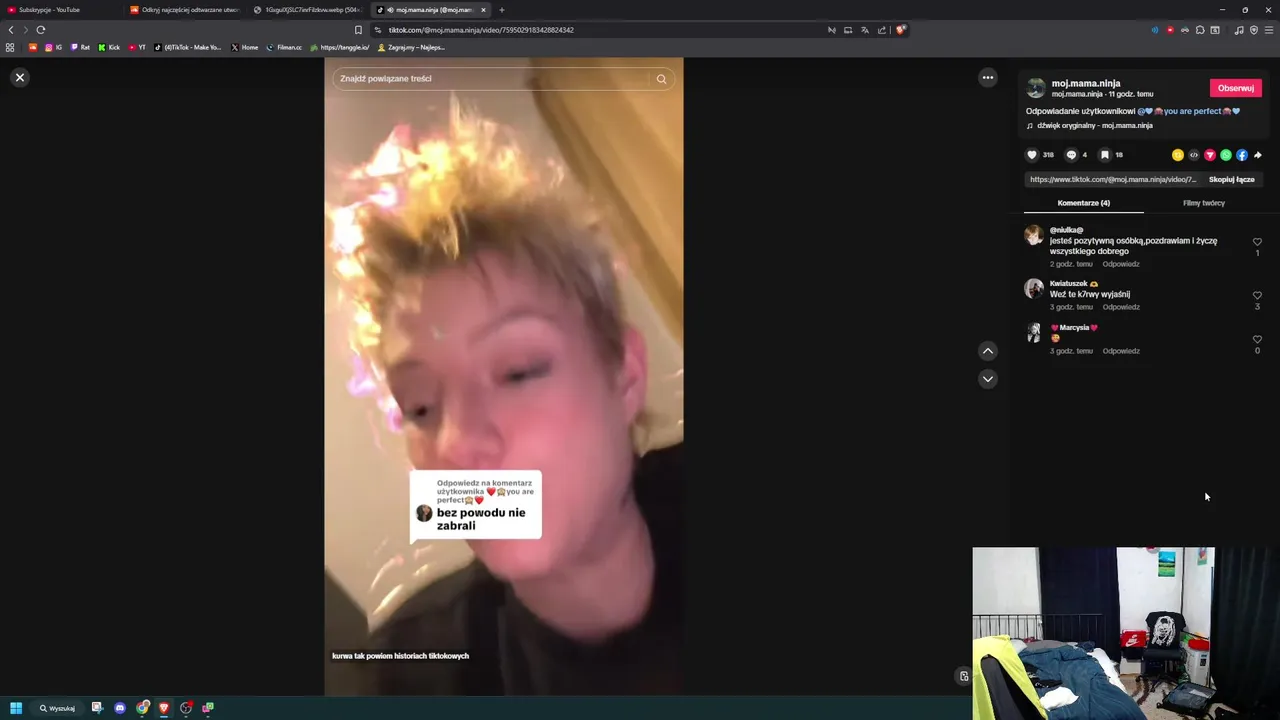Screen dimensions: 1280x720
Task: Click the comments bubble icon (4)
Action: [1071, 155]
